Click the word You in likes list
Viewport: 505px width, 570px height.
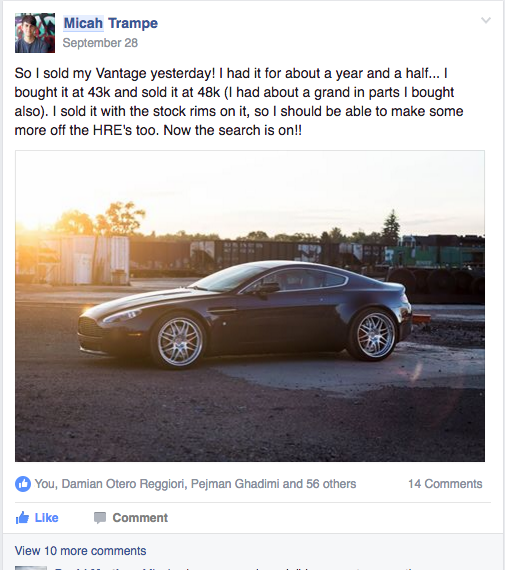tap(46, 484)
